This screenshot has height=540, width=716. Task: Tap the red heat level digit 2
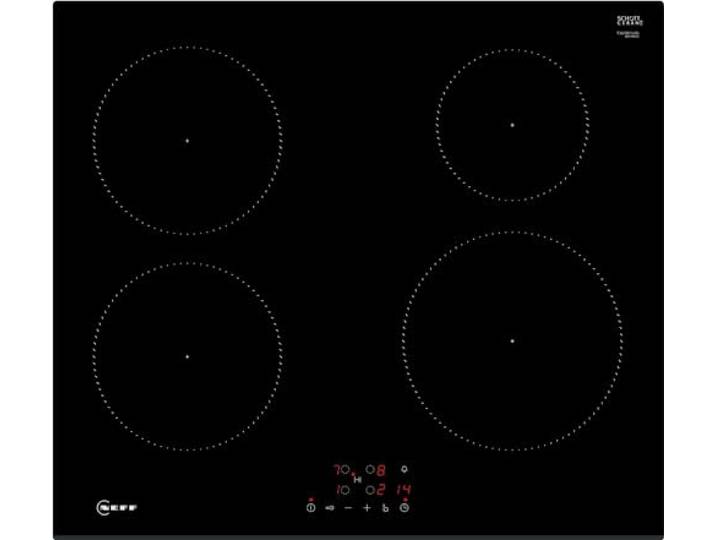[381, 490]
